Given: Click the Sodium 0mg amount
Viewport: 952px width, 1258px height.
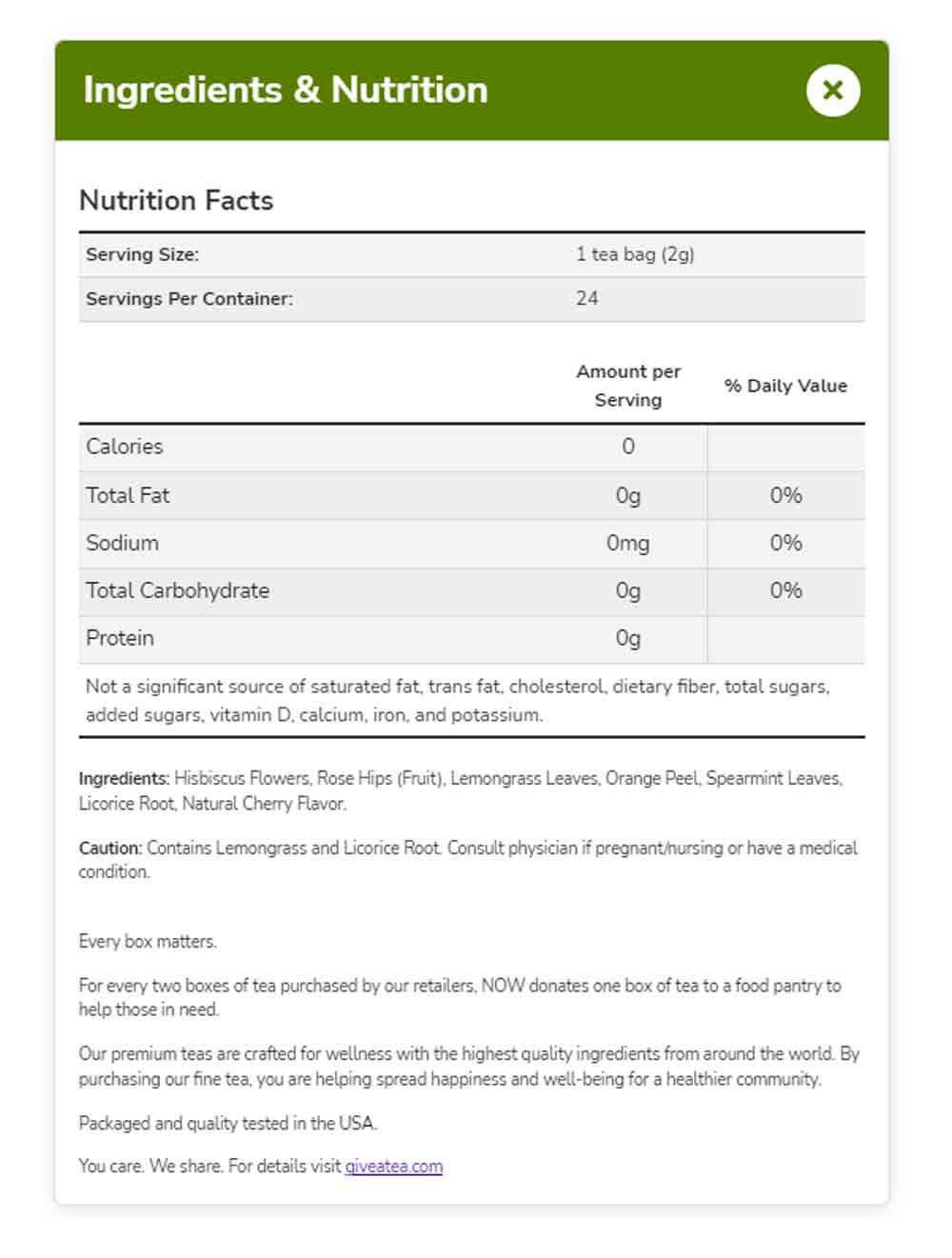Looking at the screenshot, I should [628, 543].
